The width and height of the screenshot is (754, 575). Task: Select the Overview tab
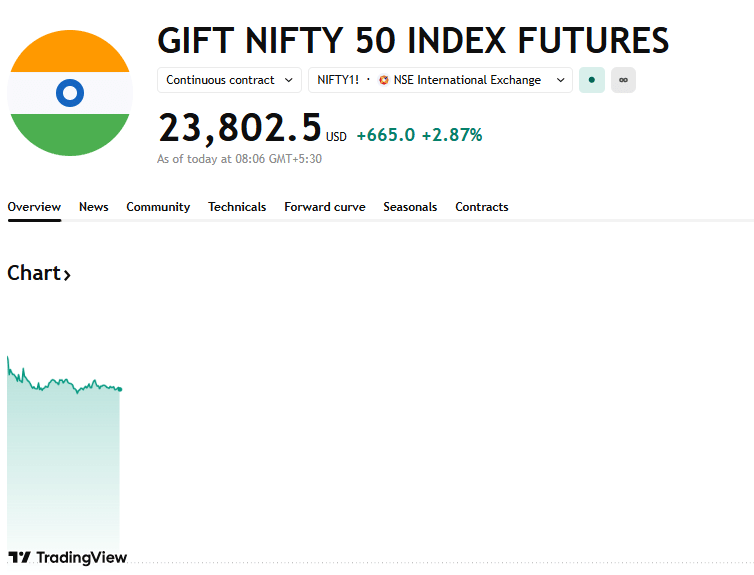[x=34, y=207]
